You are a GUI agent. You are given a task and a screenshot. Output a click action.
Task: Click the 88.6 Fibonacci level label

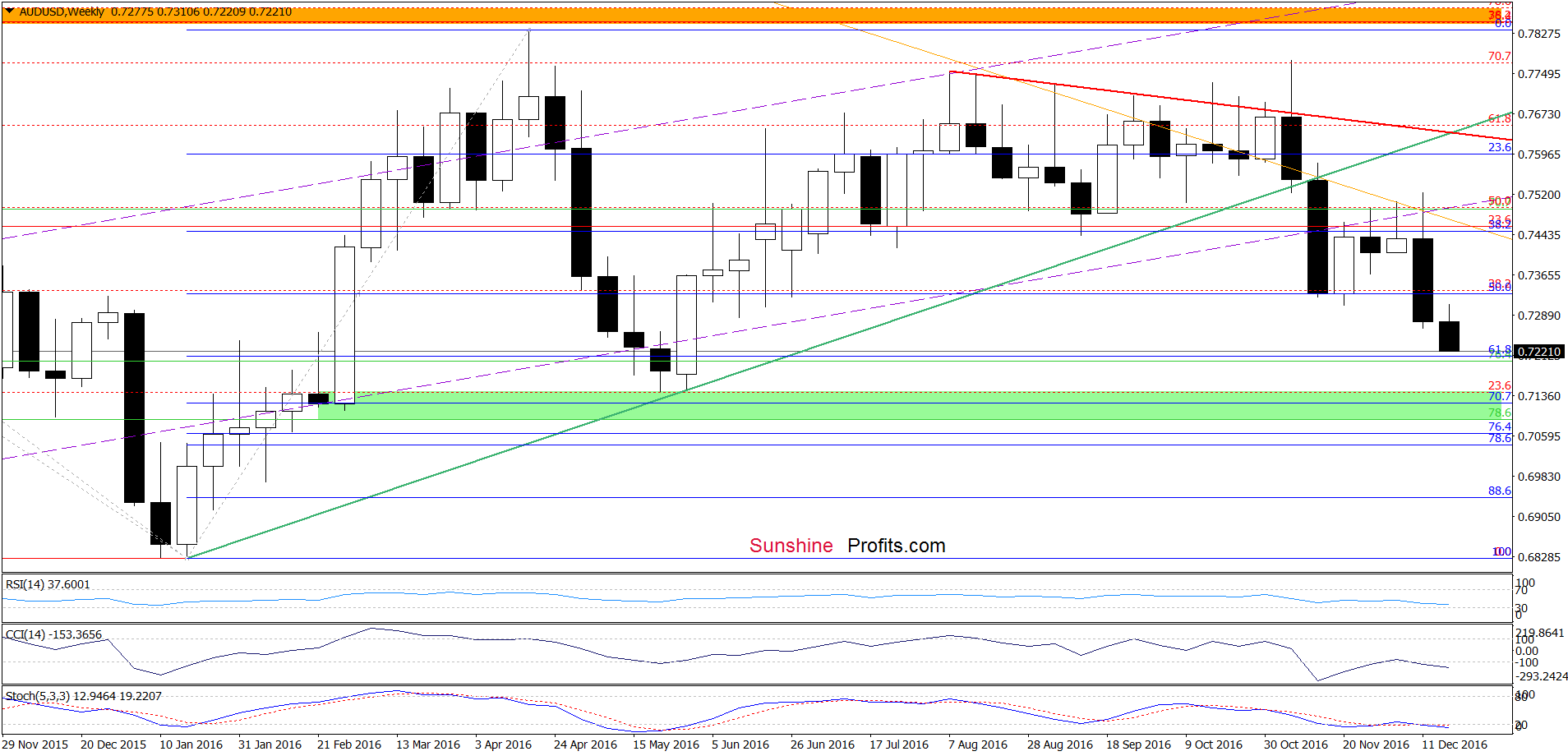(1500, 491)
